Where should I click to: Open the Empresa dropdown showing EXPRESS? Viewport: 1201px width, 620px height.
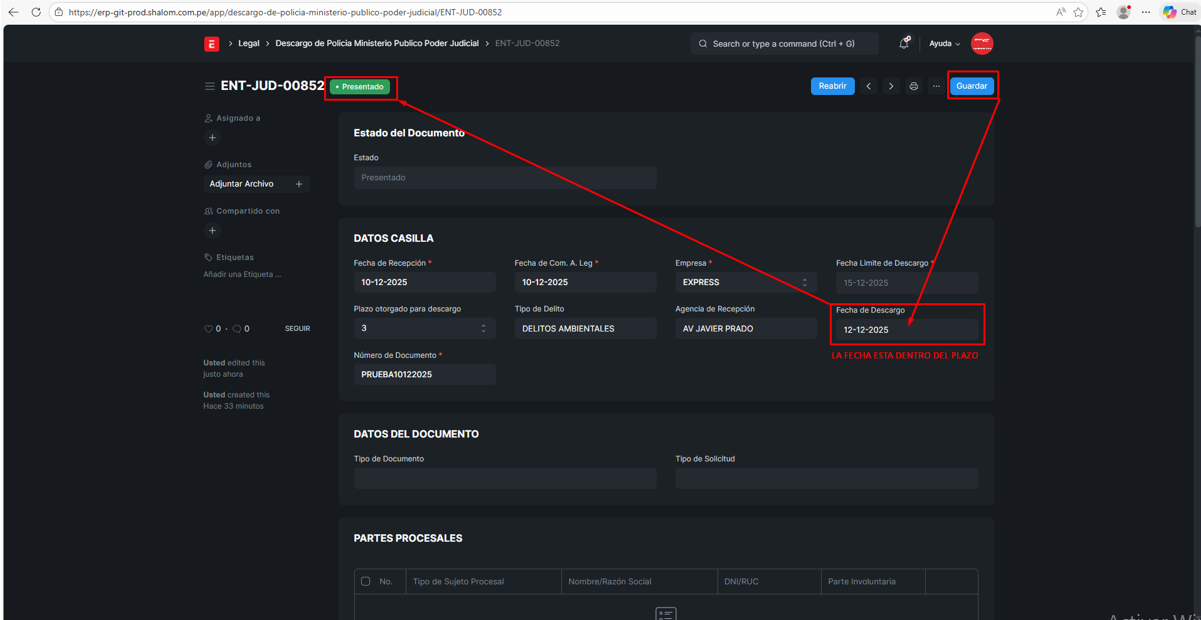[x=745, y=283]
